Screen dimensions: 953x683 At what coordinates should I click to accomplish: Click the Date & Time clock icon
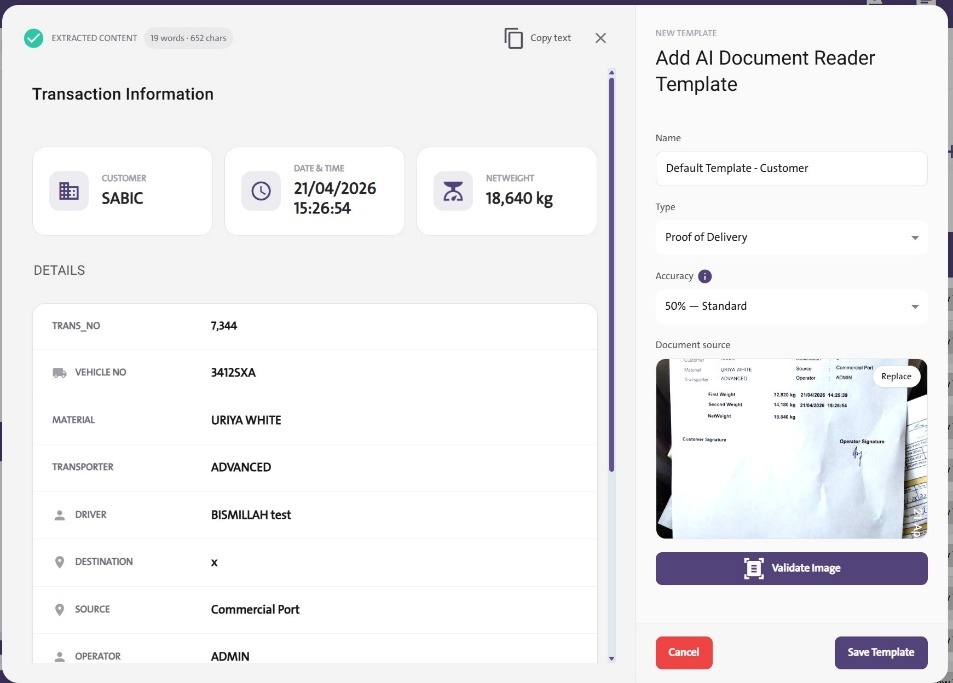[261, 191]
